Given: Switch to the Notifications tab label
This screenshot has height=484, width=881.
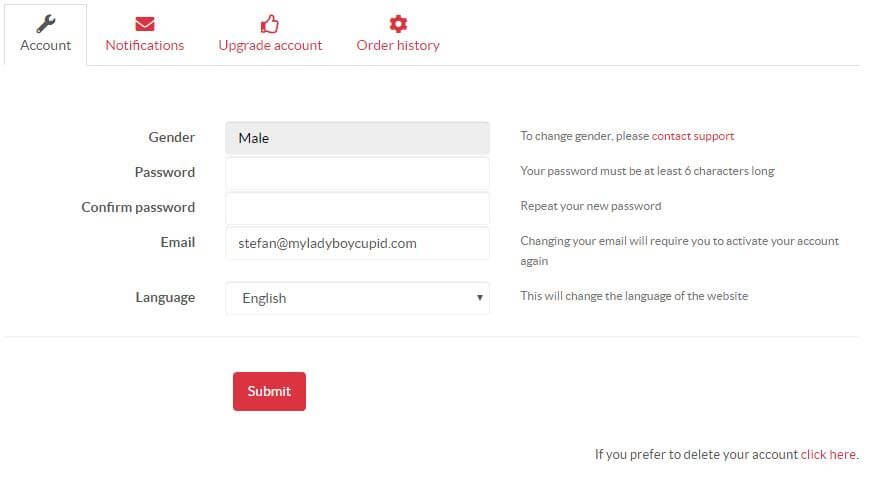Looking at the screenshot, I should coord(144,45).
